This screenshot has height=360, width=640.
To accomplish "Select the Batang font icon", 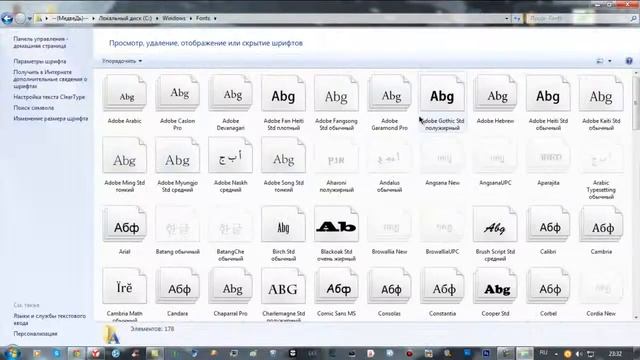I will point(178,224).
